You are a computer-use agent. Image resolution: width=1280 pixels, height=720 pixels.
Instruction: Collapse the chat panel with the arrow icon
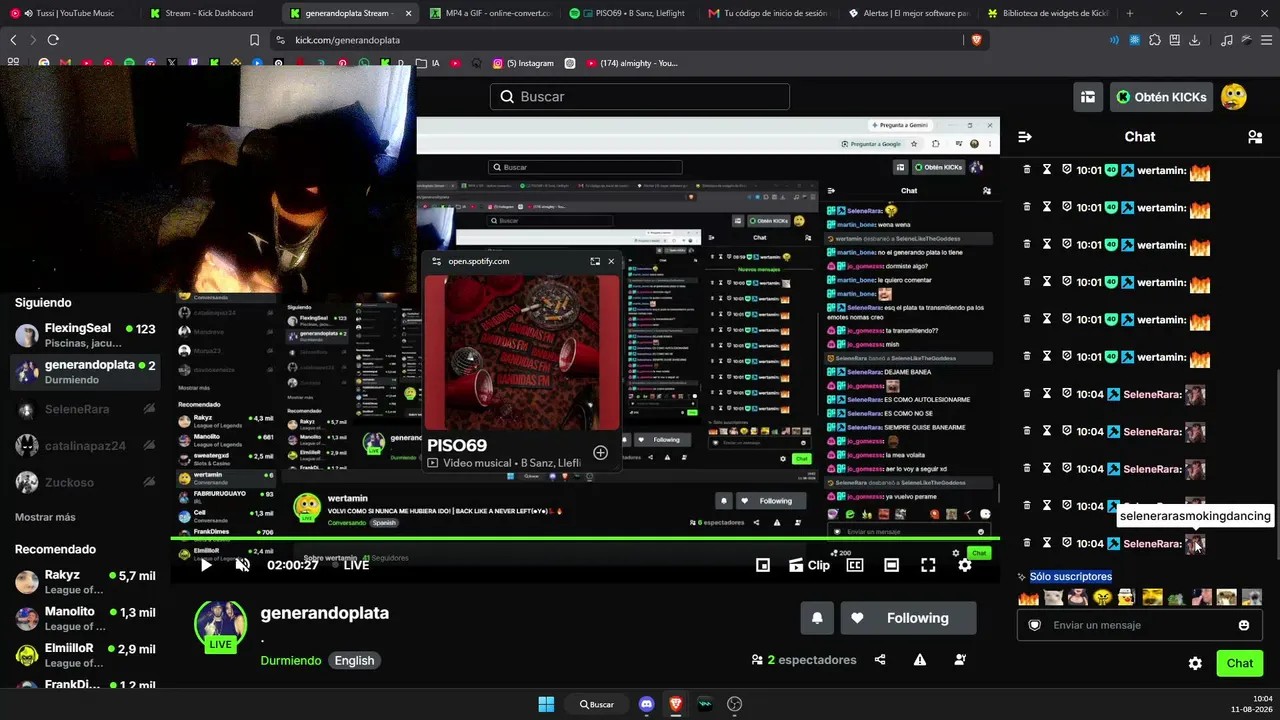(1025, 137)
